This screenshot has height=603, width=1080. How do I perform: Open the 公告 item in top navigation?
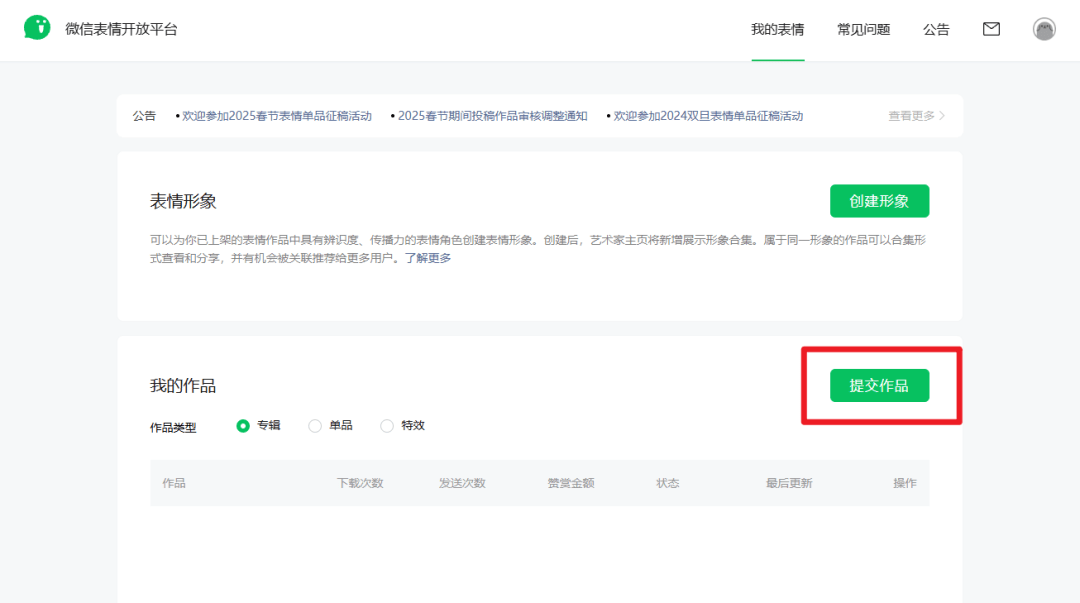click(x=936, y=30)
